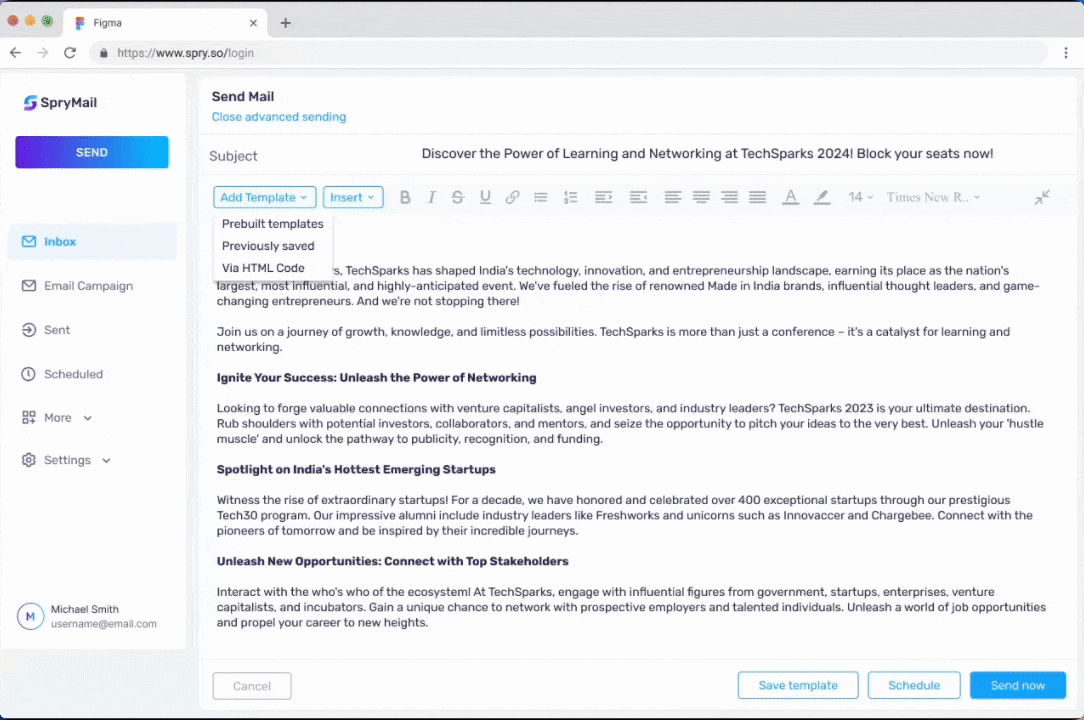
Task: Toggle bold formatting
Action: coord(405,197)
